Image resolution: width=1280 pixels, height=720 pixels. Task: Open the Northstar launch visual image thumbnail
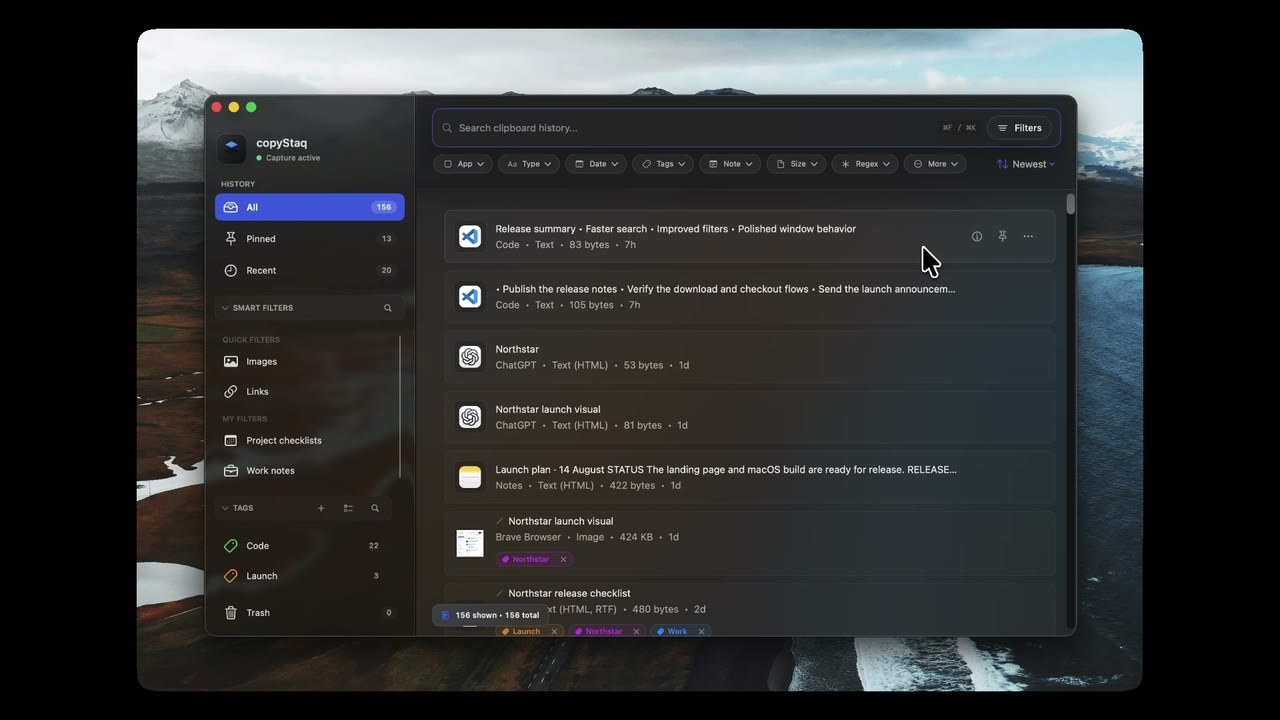click(x=470, y=543)
